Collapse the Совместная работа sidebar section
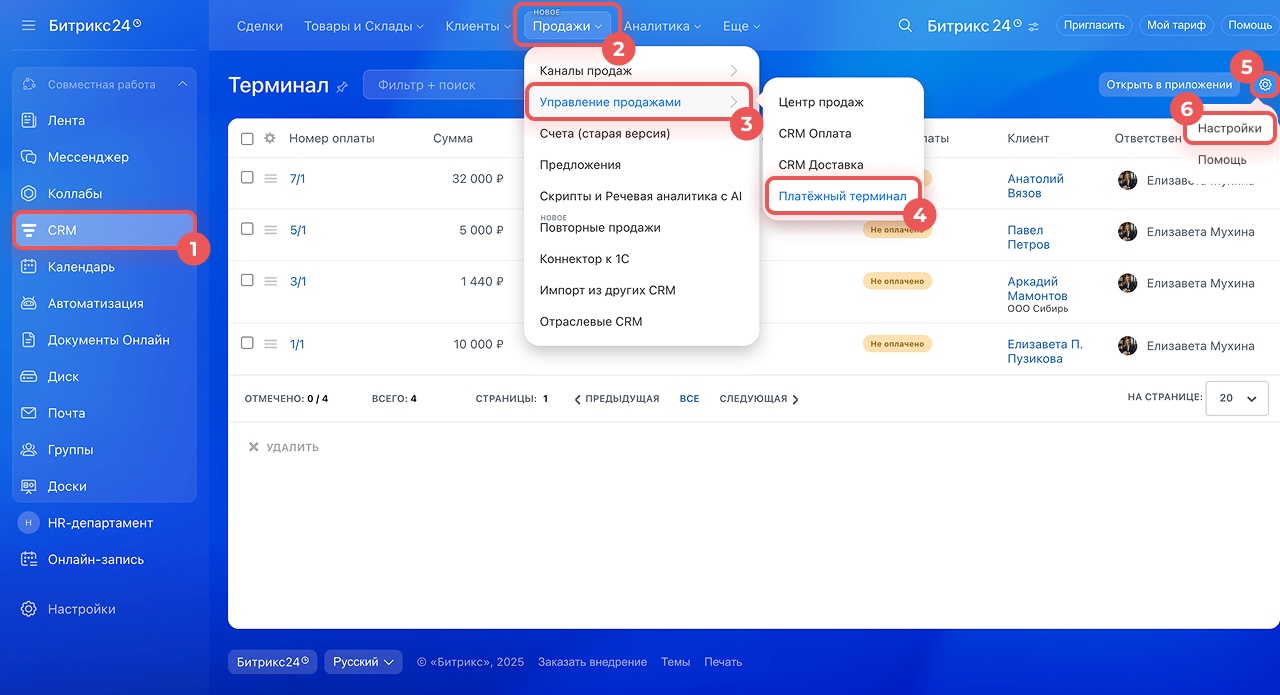 point(182,85)
